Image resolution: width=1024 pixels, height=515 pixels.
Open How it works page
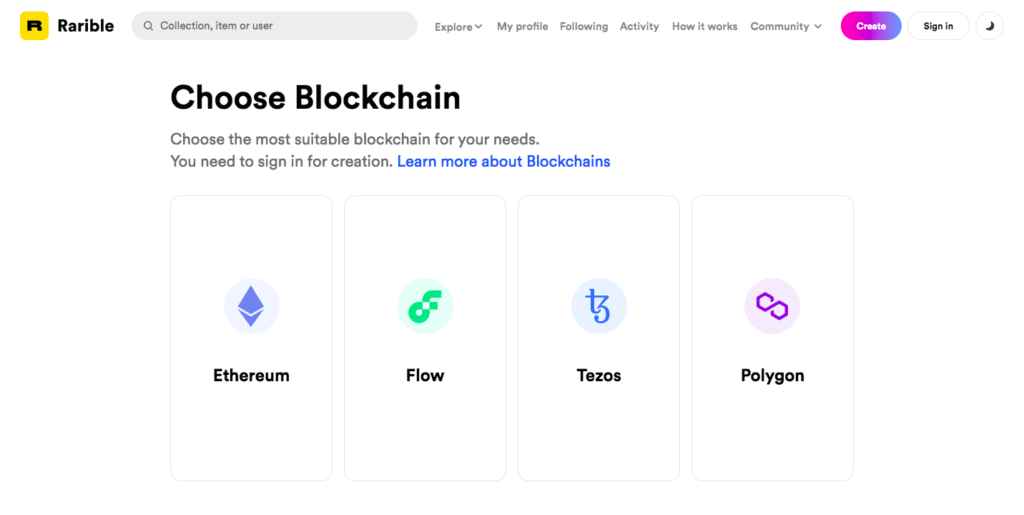pos(704,27)
